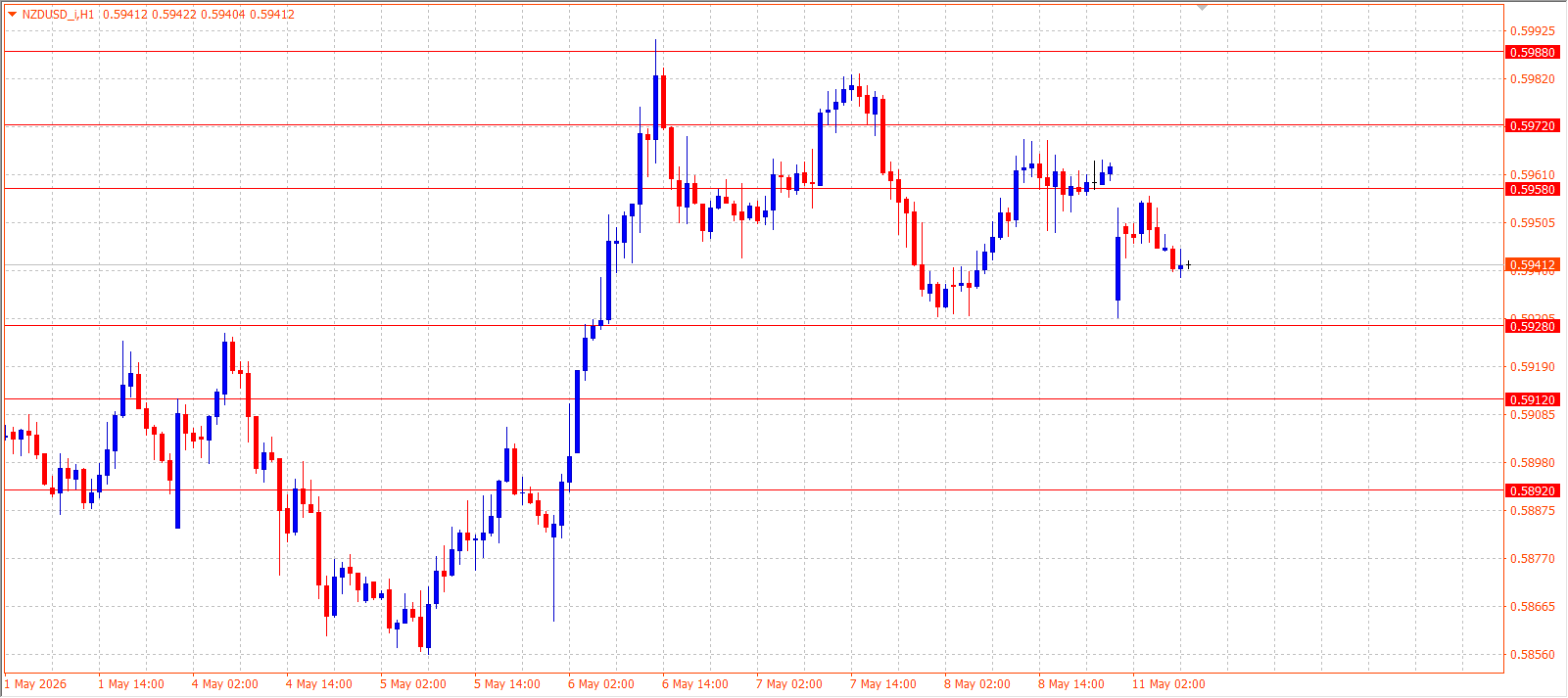Viewport: 1568px width, 698px height.
Task: Click the NZDUSD_i,H1 symbol title
Action: [x=59, y=15]
